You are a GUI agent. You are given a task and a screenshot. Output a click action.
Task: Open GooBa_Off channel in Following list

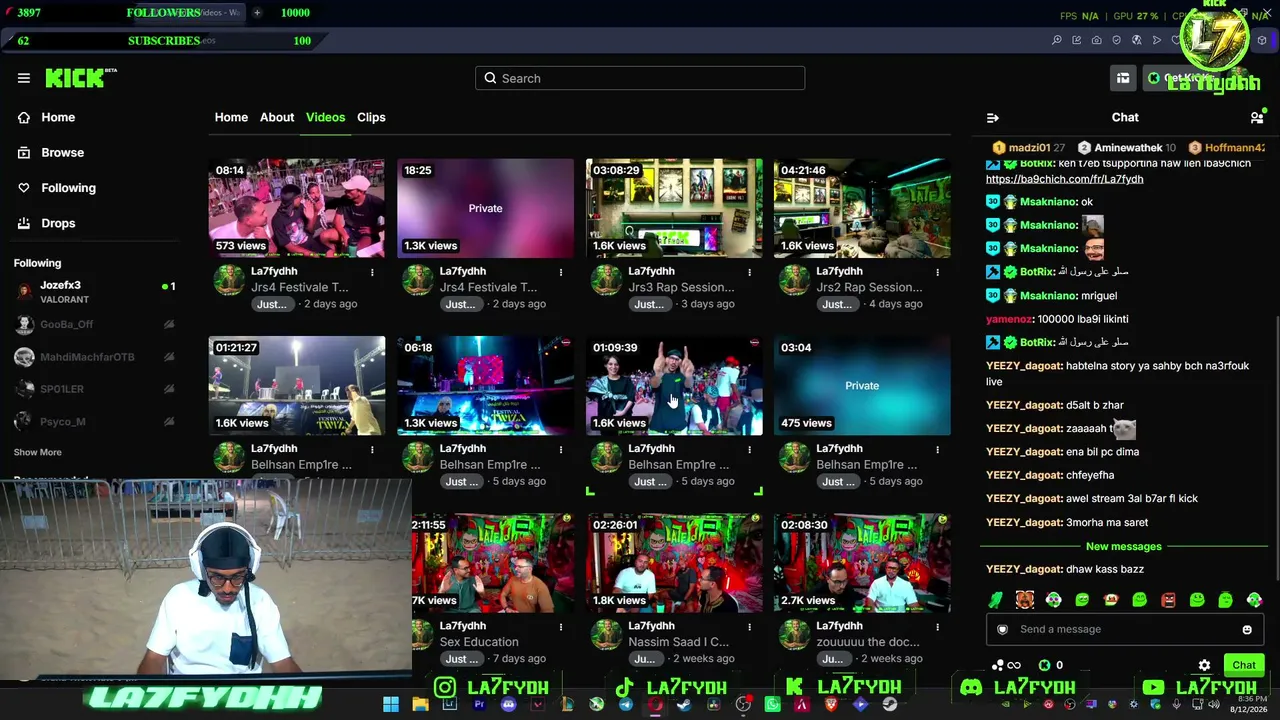(95, 324)
